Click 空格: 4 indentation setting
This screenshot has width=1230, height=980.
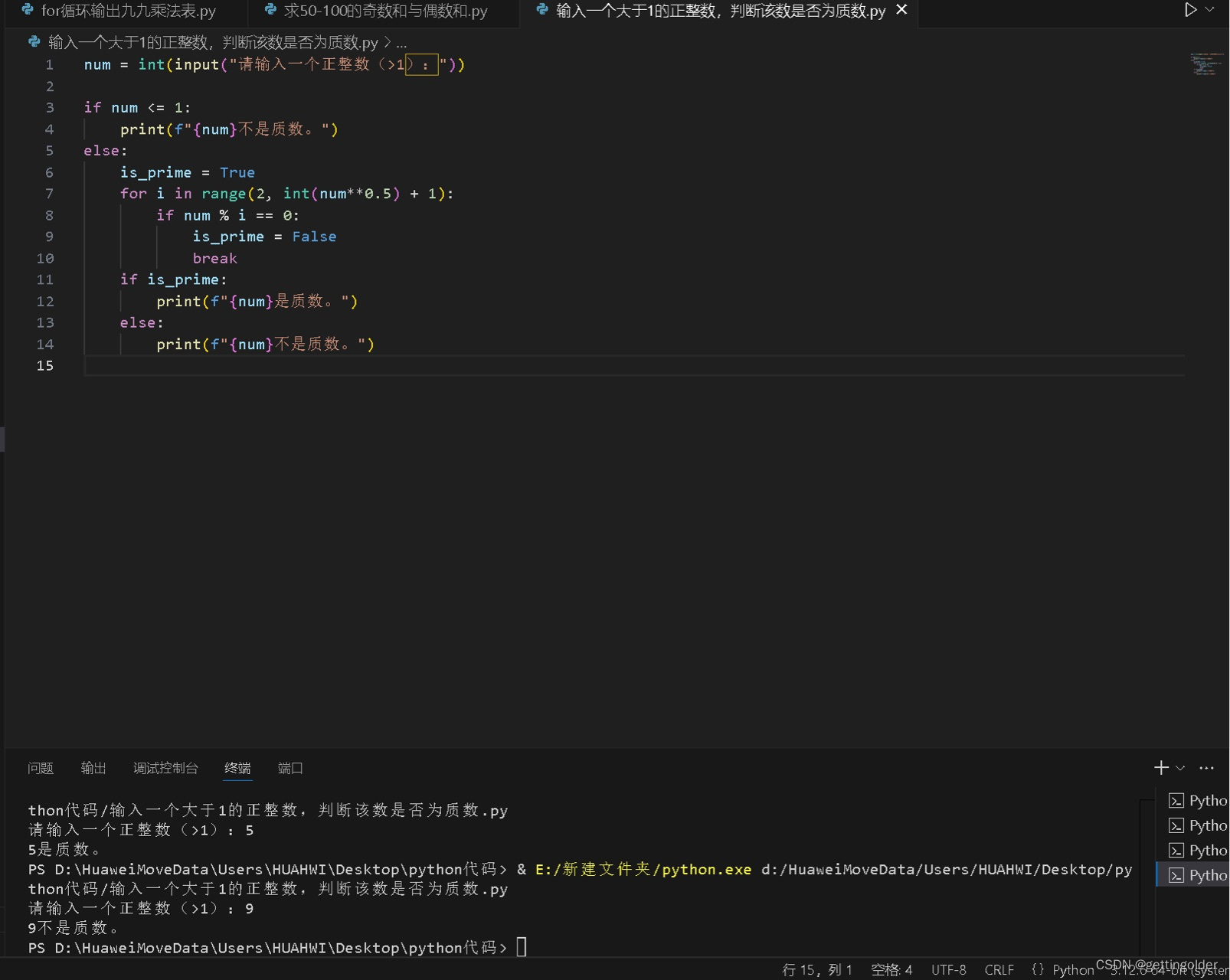click(891, 969)
